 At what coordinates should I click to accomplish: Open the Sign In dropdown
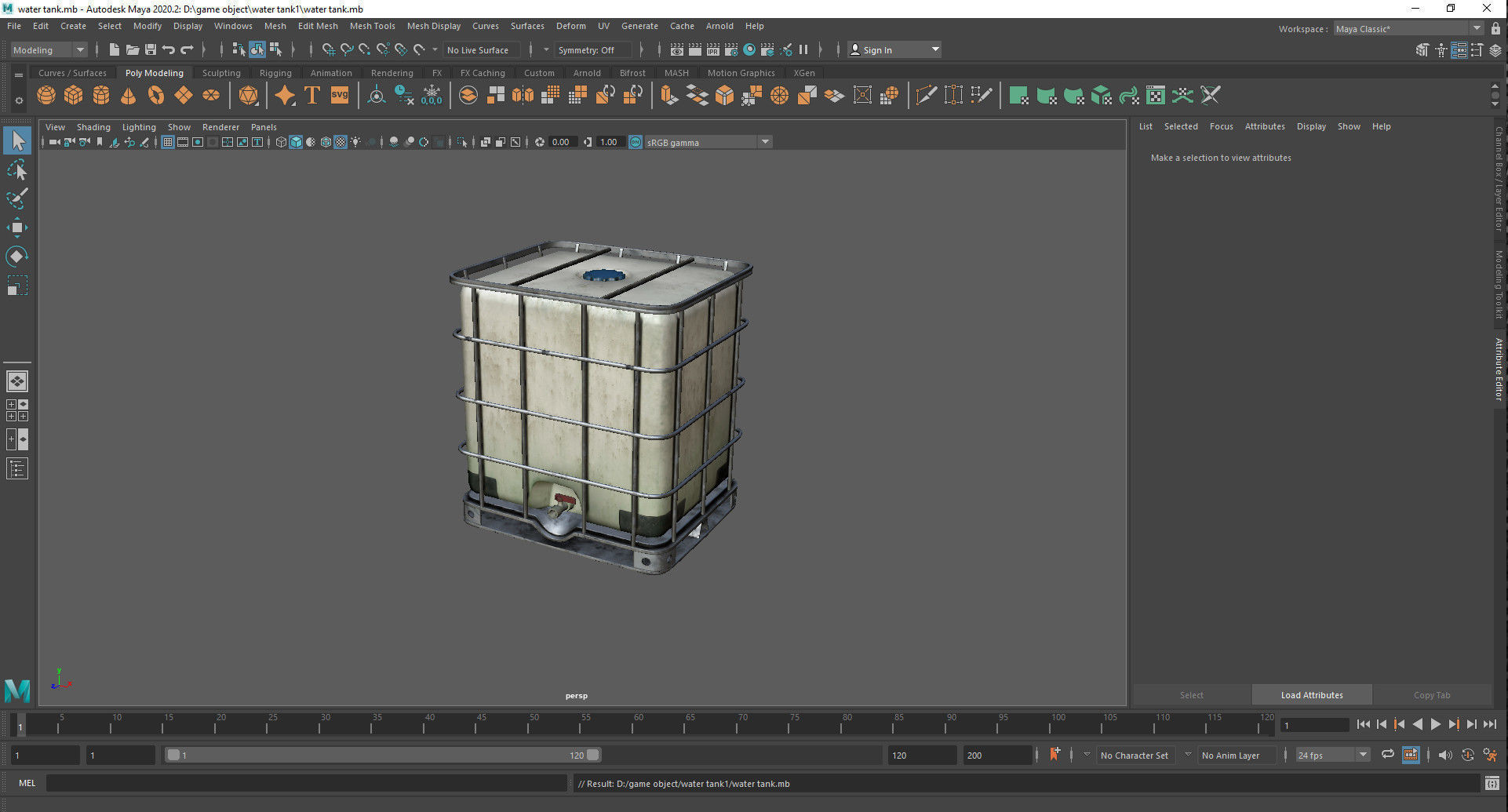click(894, 49)
